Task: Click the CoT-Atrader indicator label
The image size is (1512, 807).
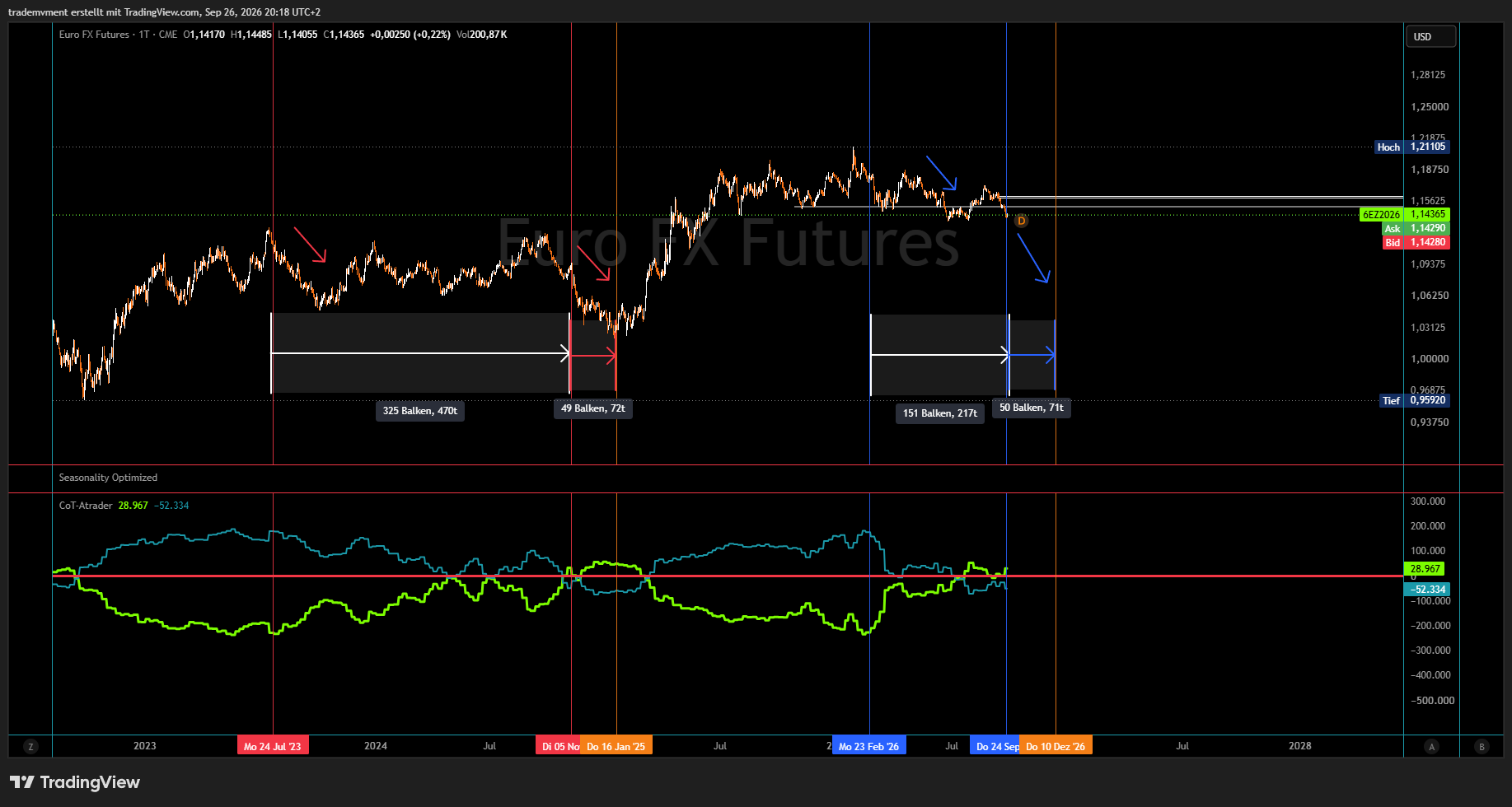Action: pyautogui.click(x=86, y=506)
